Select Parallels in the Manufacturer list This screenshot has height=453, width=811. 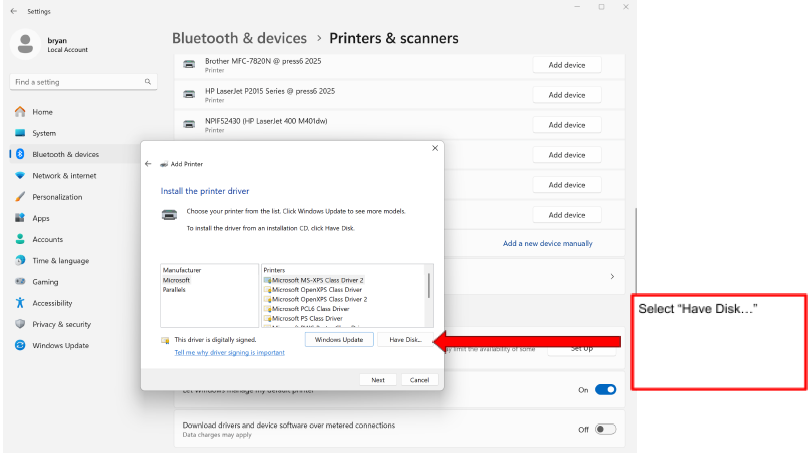[174, 290]
